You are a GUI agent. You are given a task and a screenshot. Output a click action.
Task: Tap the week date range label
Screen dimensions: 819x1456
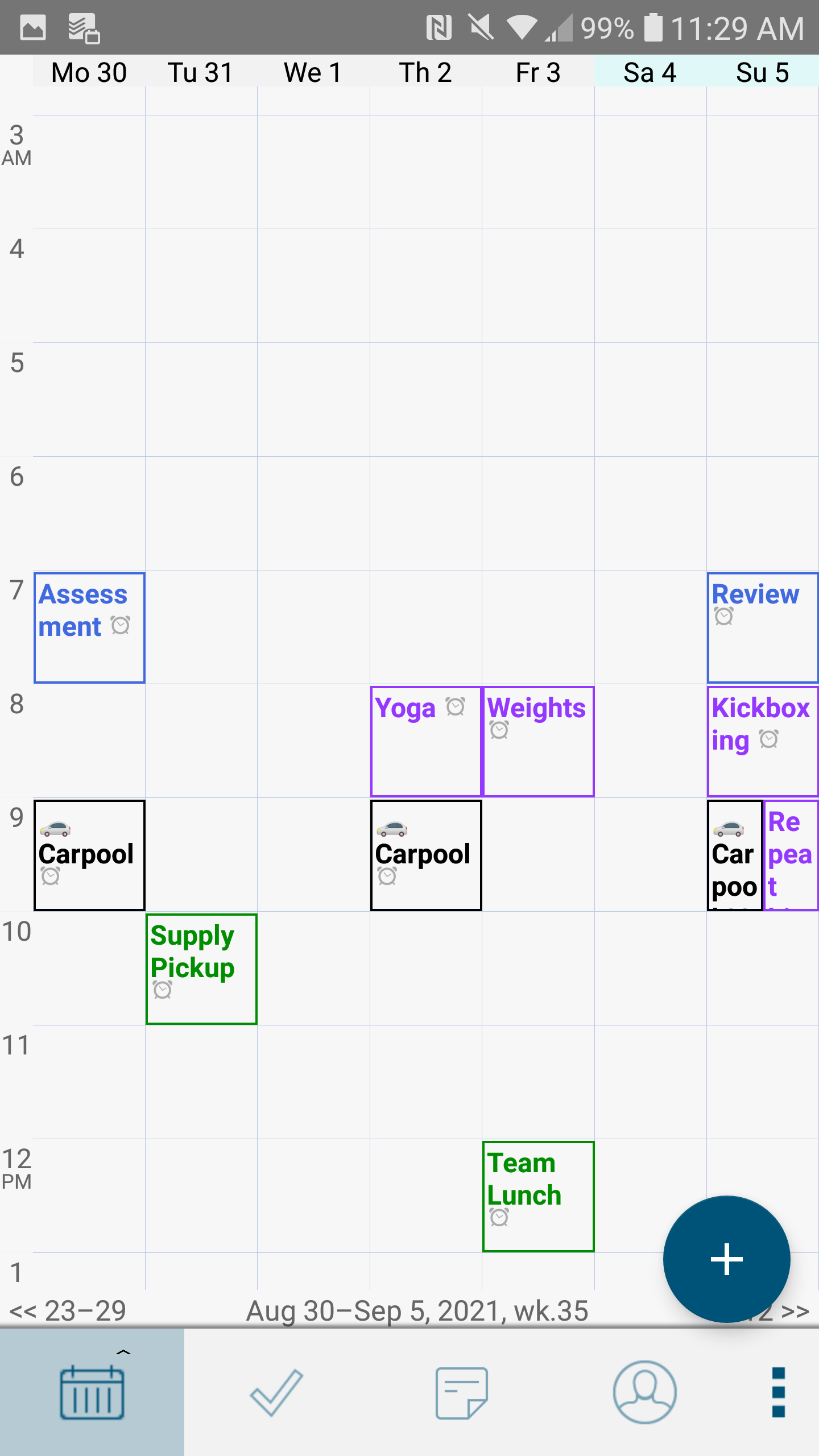coord(417,1311)
